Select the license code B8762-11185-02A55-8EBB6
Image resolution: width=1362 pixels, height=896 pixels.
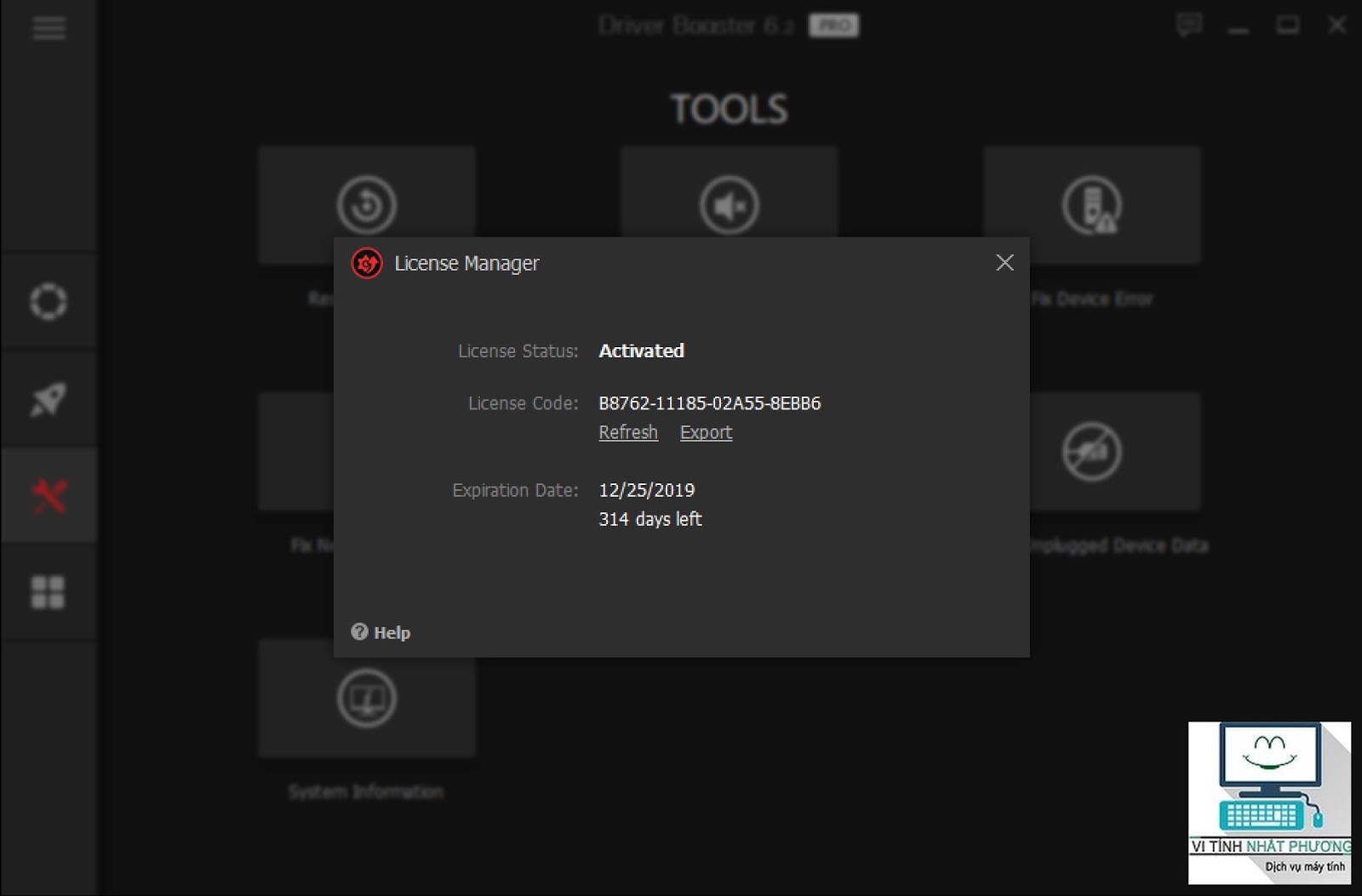(x=709, y=403)
